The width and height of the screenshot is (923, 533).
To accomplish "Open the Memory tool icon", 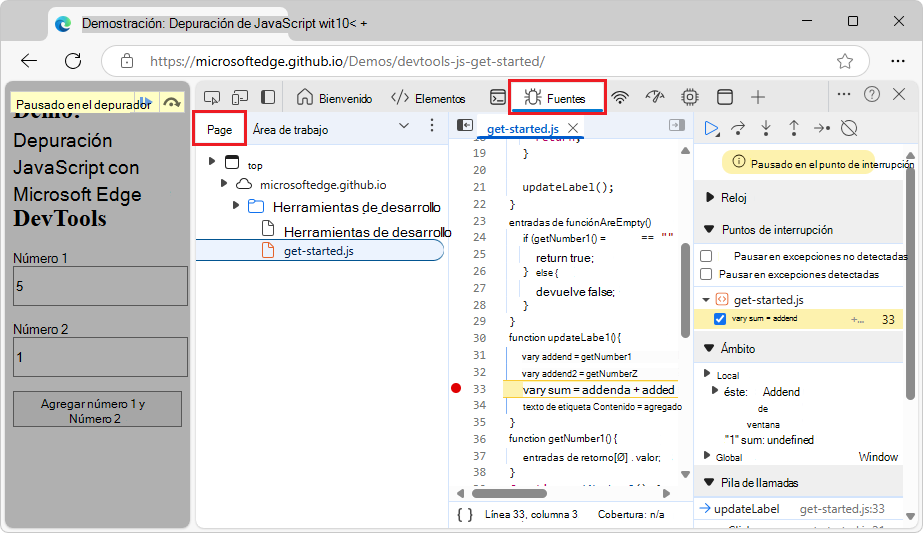I will [x=689, y=97].
